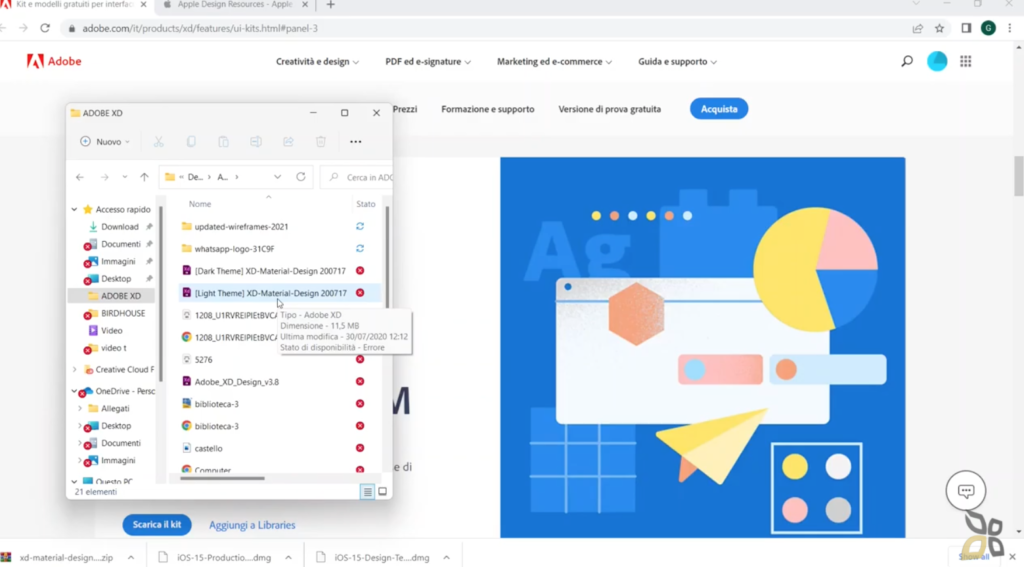The width and height of the screenshot is (1024, 567).
Task: Open Formazione e supporto link
Action: coord(488,109)
